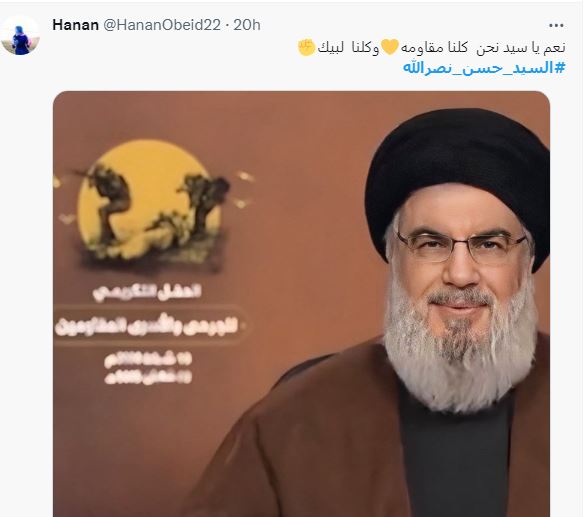Open the @HananObeid22 handle link
Image resolution: width=584 pixels, height=517 pixels.
161,25
